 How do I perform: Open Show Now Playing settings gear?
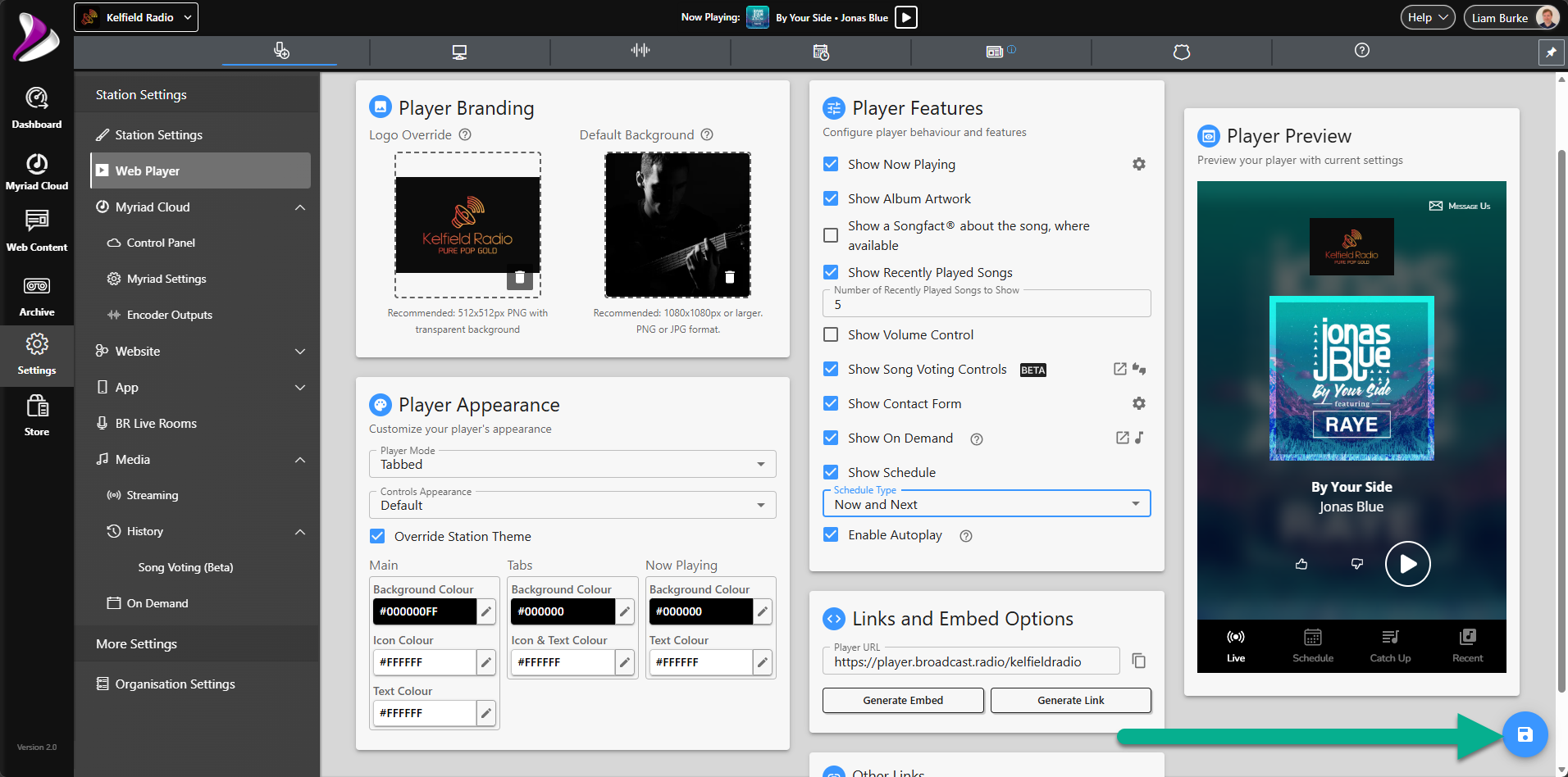tap(1138, 164)
